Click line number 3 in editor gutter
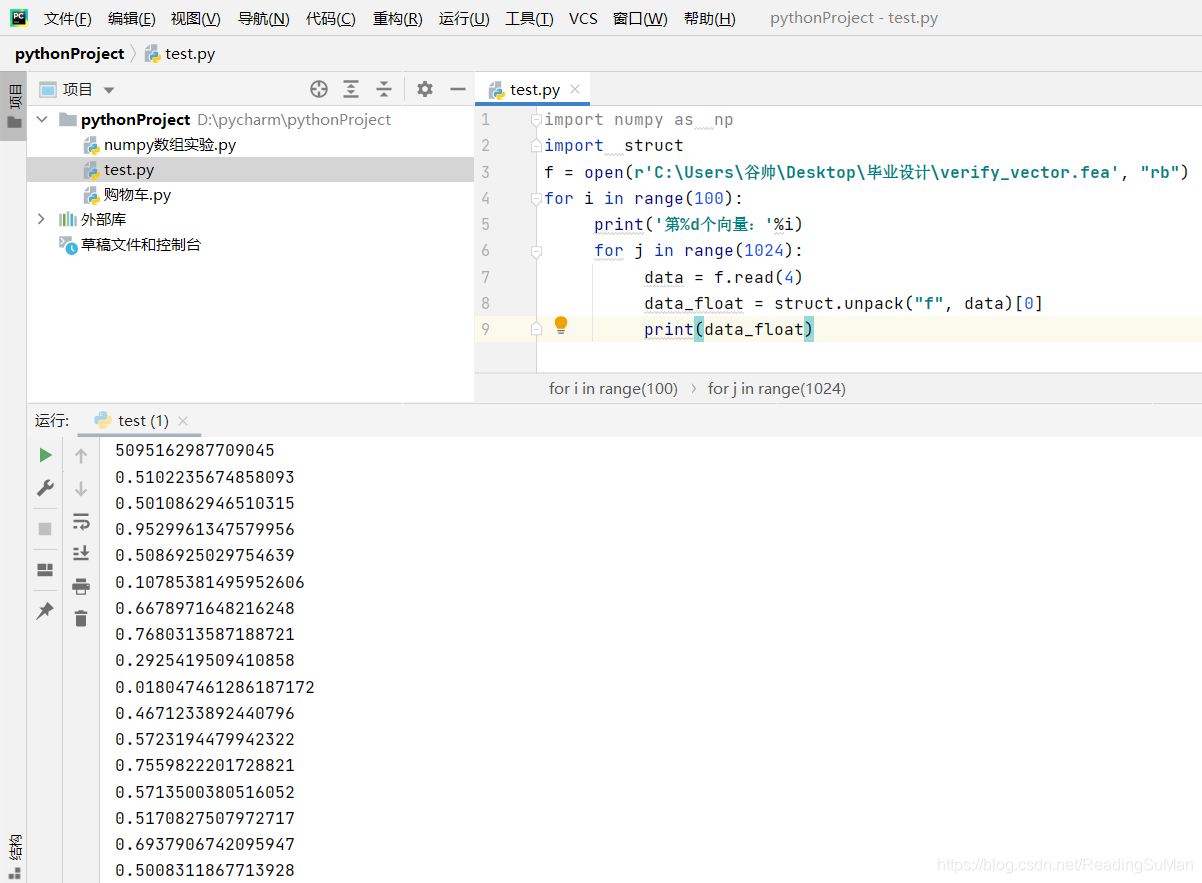Screen dimensions: 1202x883 [486, 172]
